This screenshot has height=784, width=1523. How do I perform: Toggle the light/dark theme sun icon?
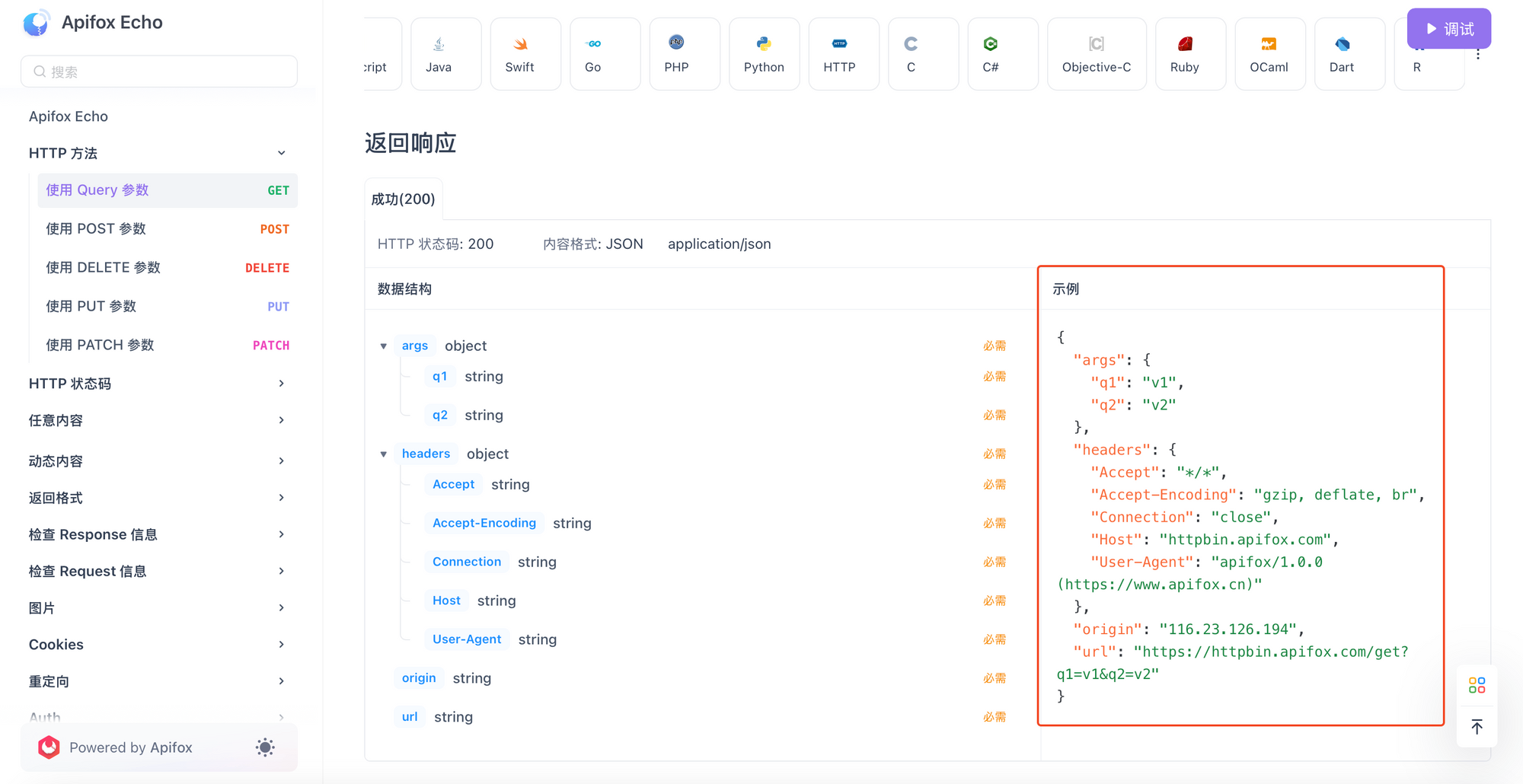(265, 747)
